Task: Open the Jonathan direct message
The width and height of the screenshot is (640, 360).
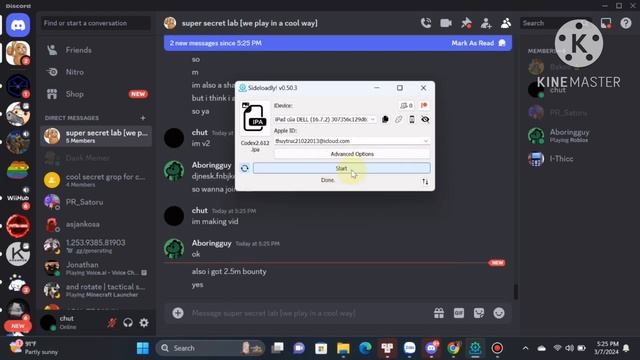Action: 96,268
